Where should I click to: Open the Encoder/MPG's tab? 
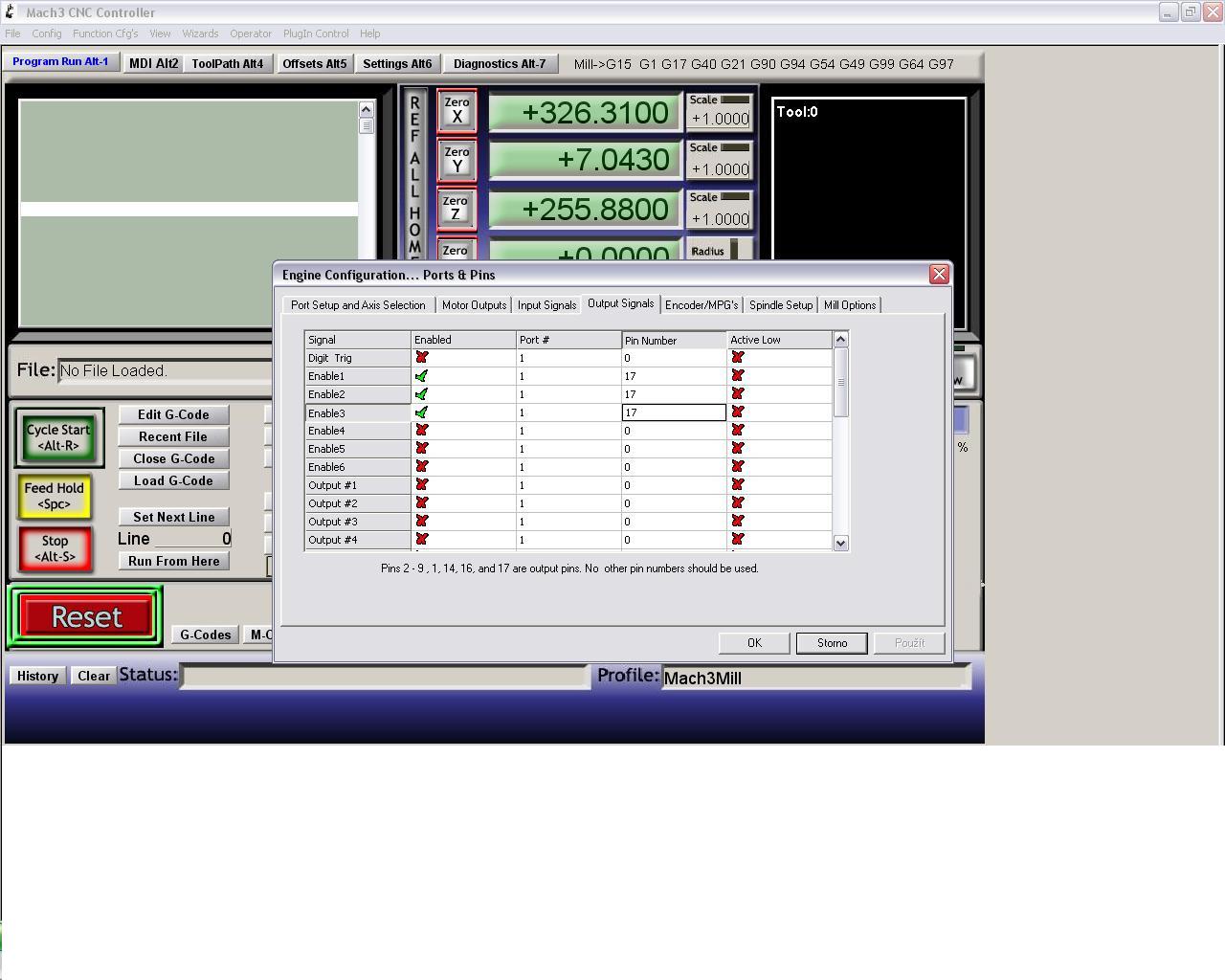(702, 305)
